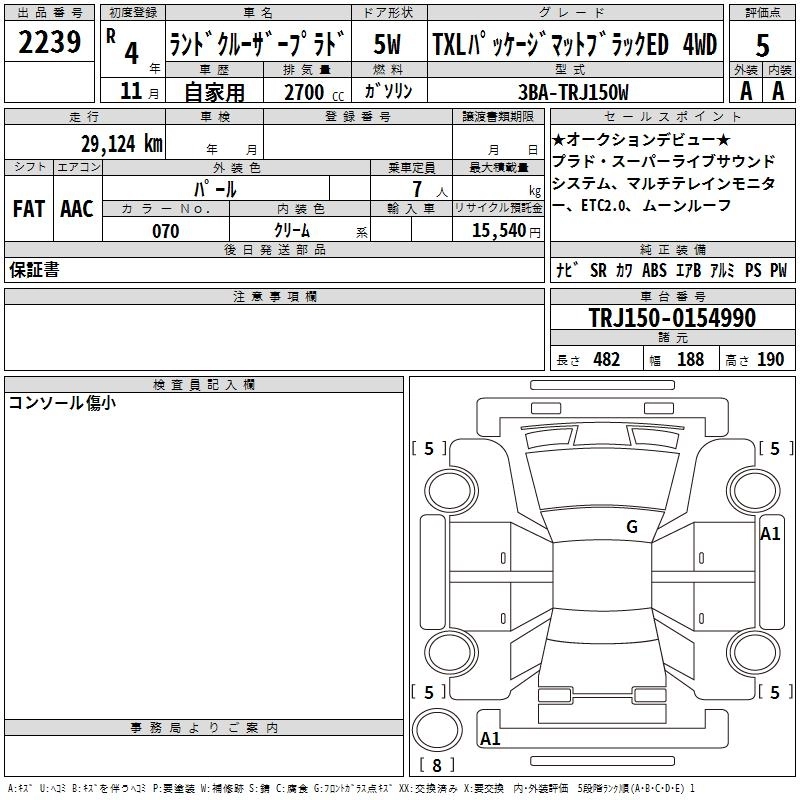Click the セールスポイント header
Viewport: 800px width, 800px height.
672,116
